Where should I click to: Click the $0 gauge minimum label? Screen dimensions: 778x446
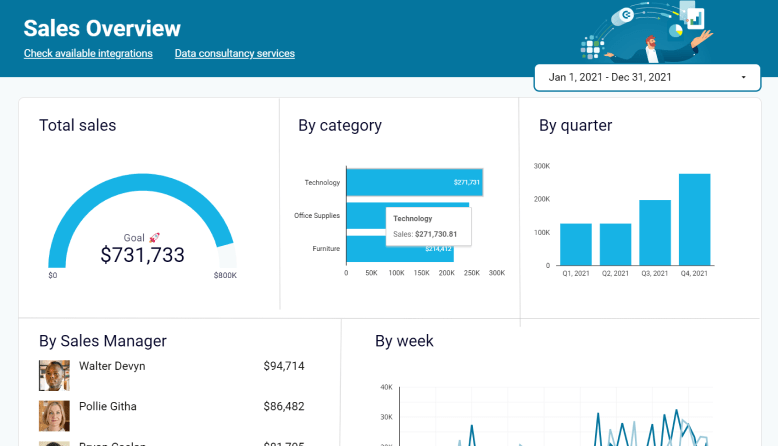(53, 275)
